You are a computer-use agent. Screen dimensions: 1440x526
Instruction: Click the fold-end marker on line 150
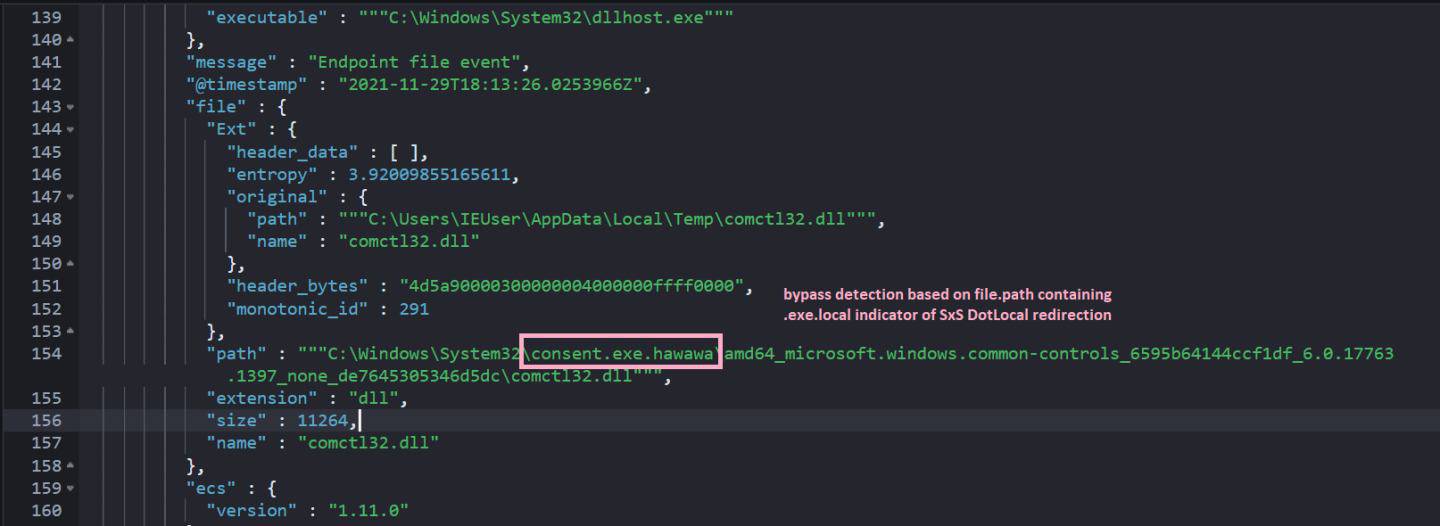pos(69,264)
